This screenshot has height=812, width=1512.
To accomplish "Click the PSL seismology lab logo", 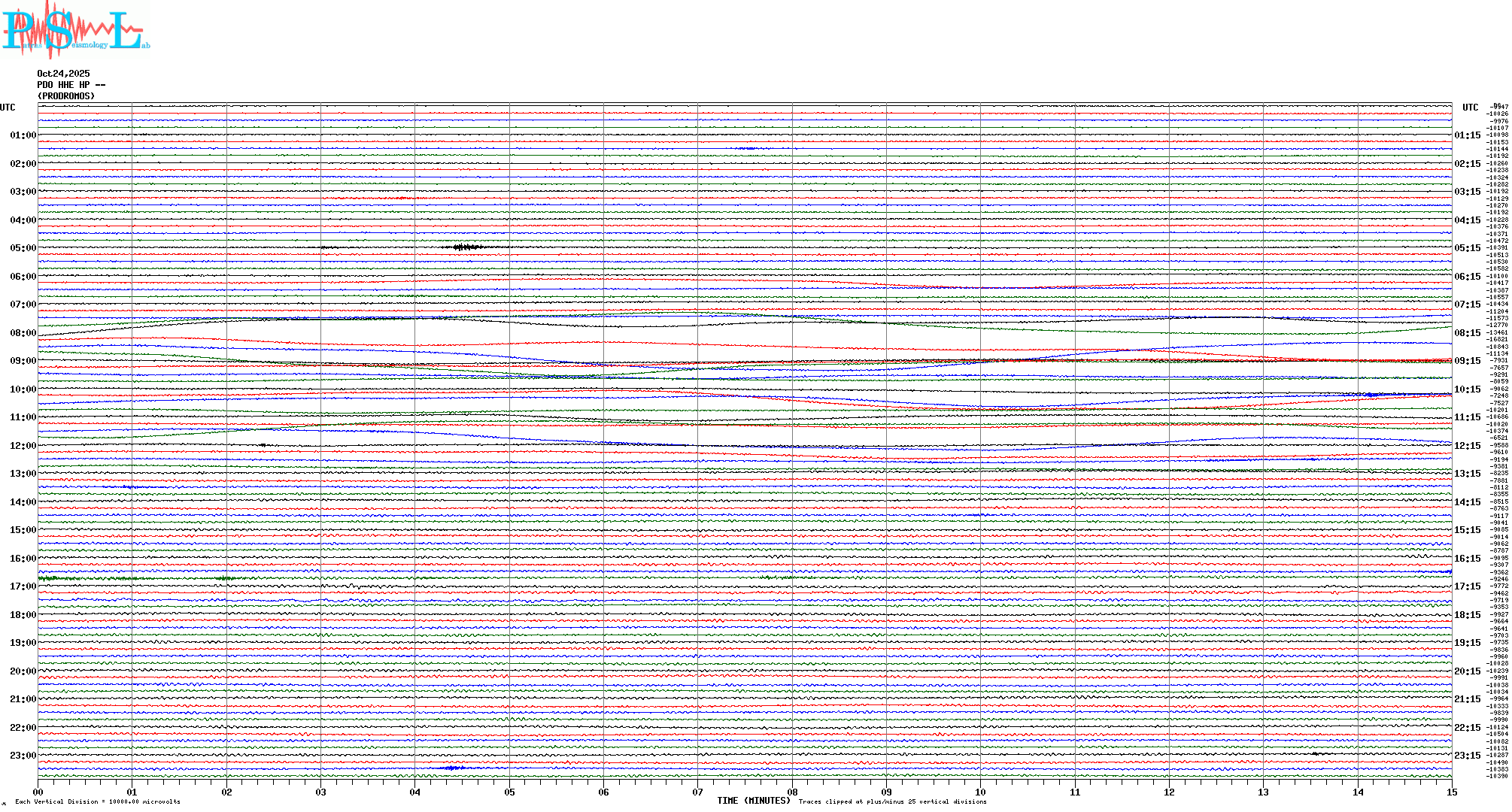I will (74, 30).
